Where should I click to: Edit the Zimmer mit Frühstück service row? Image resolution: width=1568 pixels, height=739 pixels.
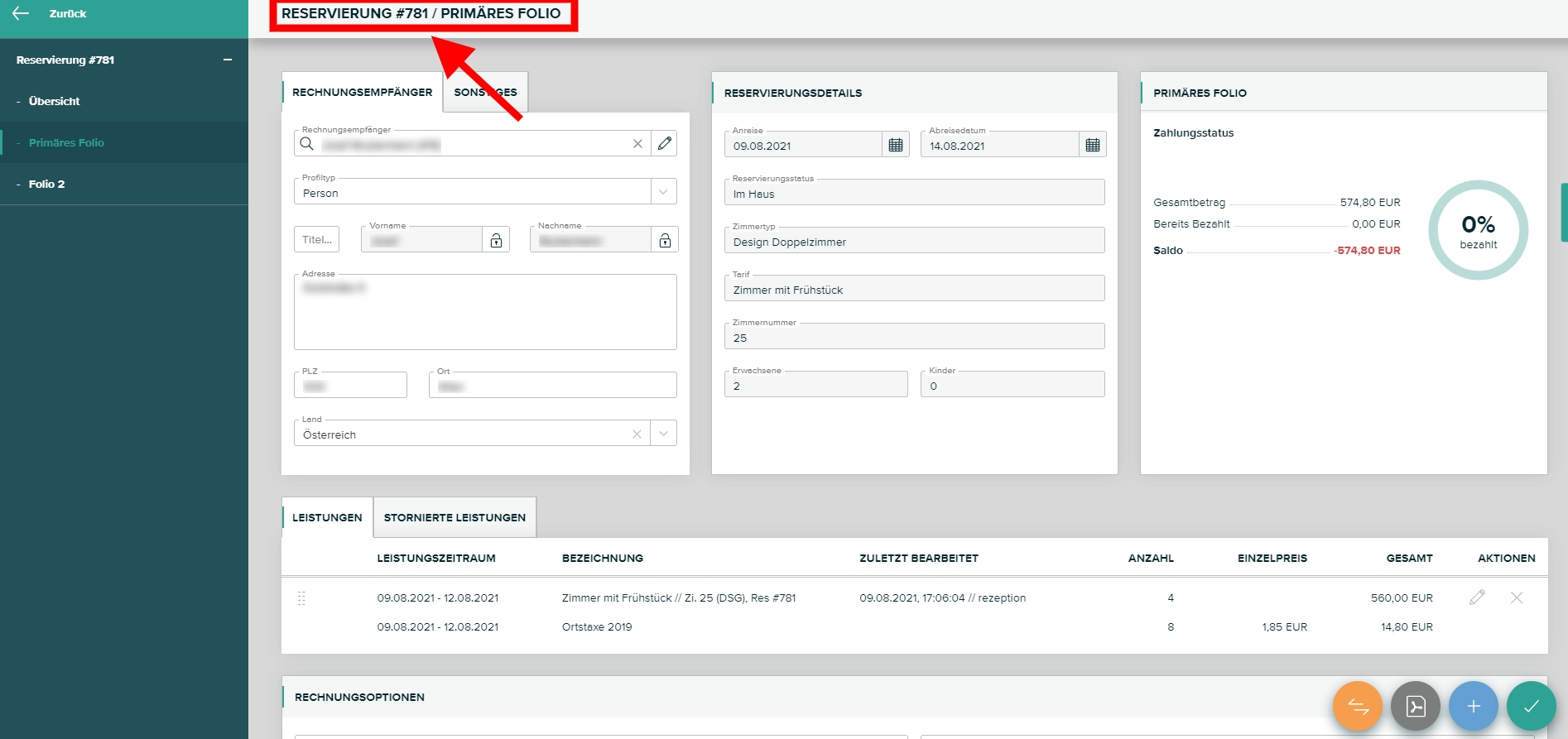click(1477, 597)
